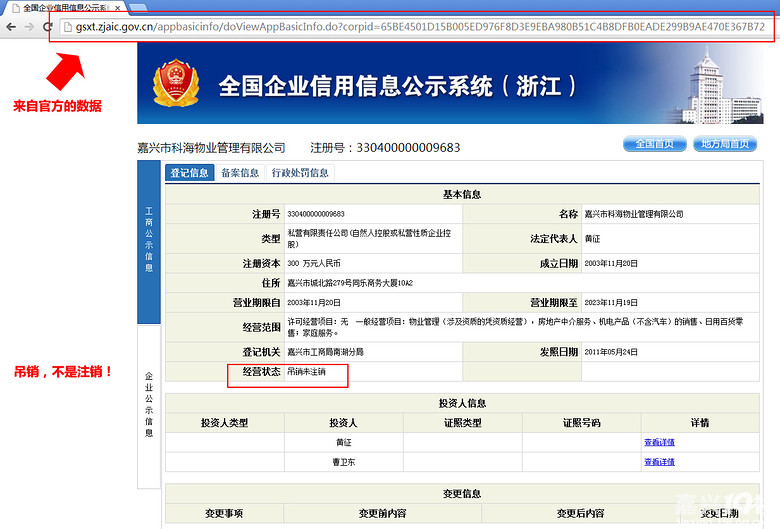Screen dimensions: 780x529
Task: Click the browser back arrow
Action: click(10, 26)
